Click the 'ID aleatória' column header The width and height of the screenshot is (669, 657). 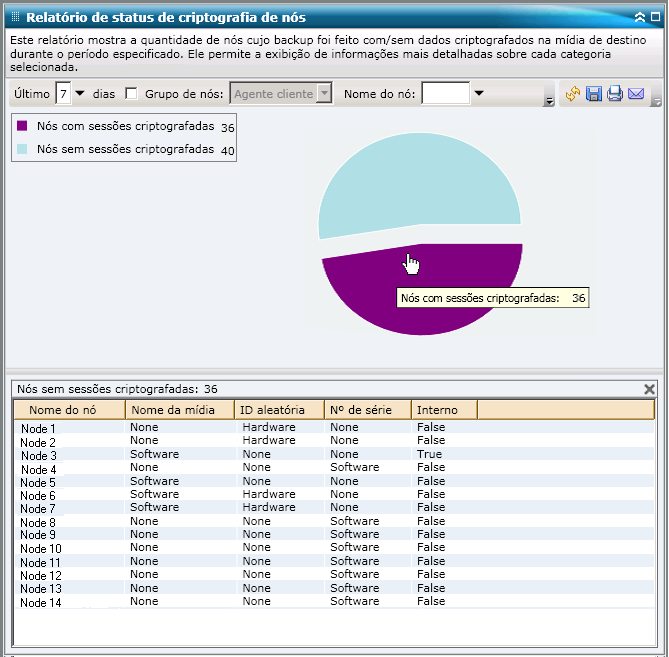(x=279, y=410)
